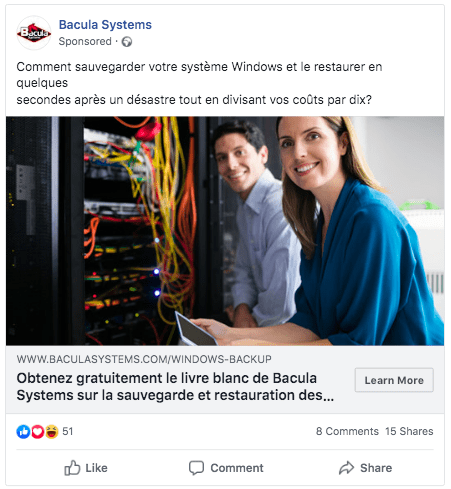
Task: Click the headline about Bacula's free white paper ("livre blanc")
Action: [175, 387]
